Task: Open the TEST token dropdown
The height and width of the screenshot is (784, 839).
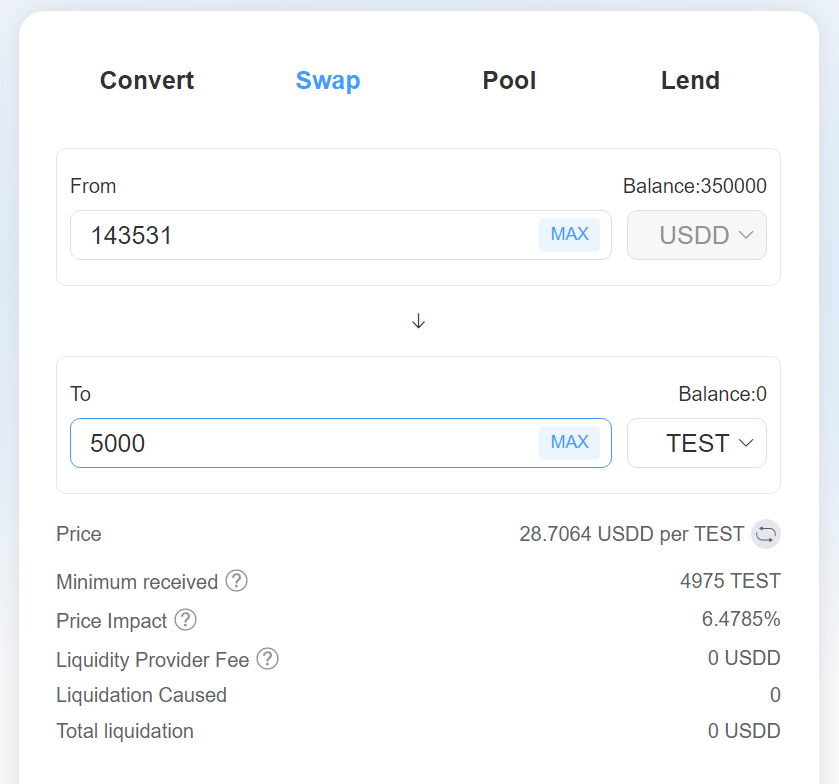Action: click(697, 443)
